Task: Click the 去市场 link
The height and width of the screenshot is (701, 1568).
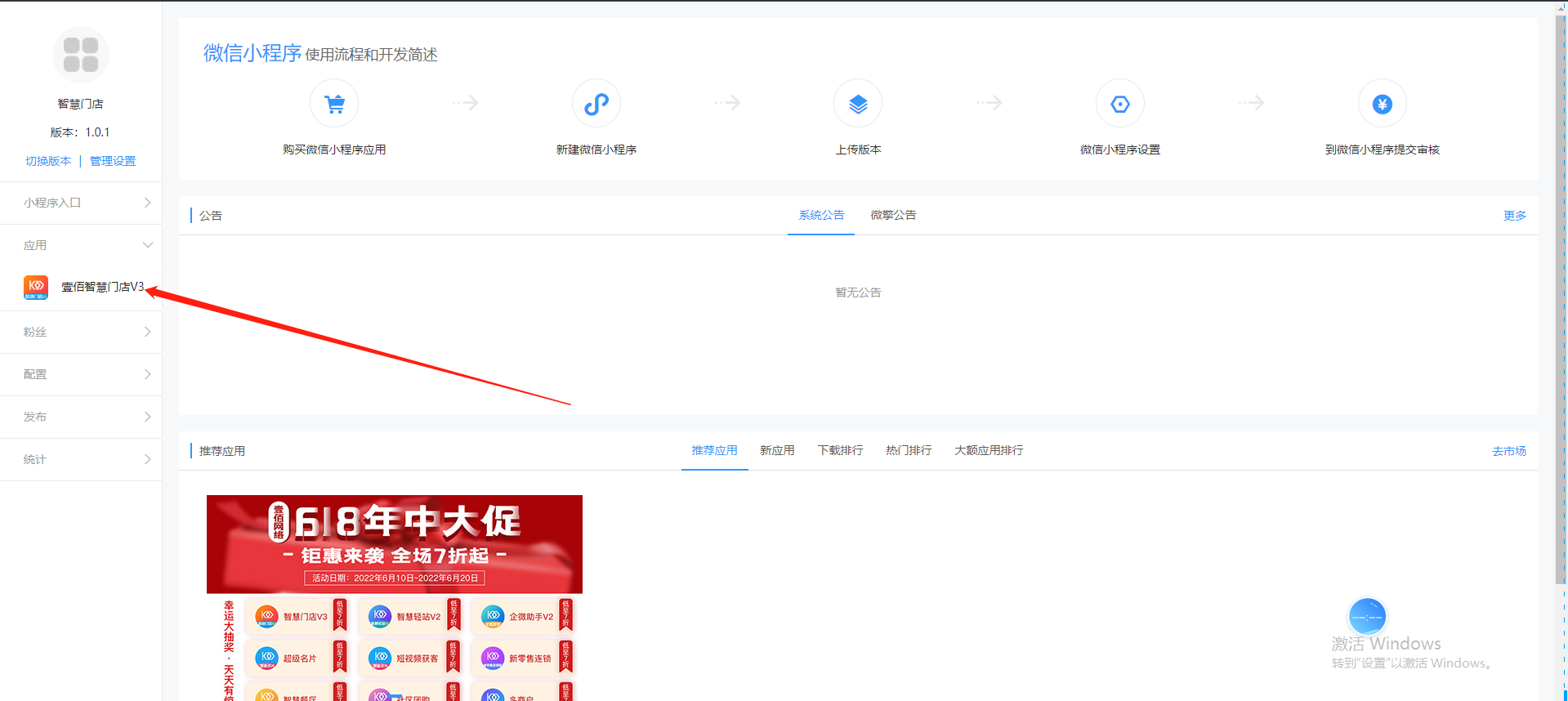Action: 1508,451
